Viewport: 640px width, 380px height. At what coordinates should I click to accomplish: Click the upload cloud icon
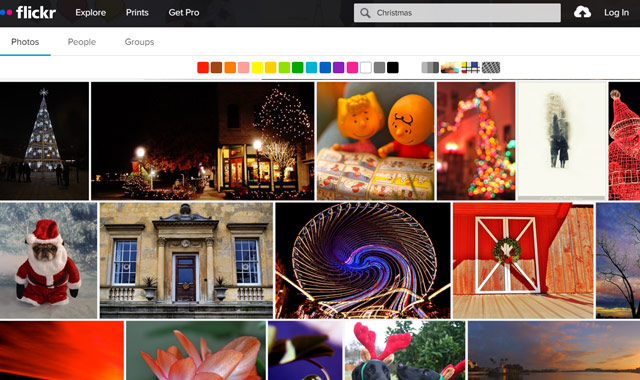(x=582, y=13)
